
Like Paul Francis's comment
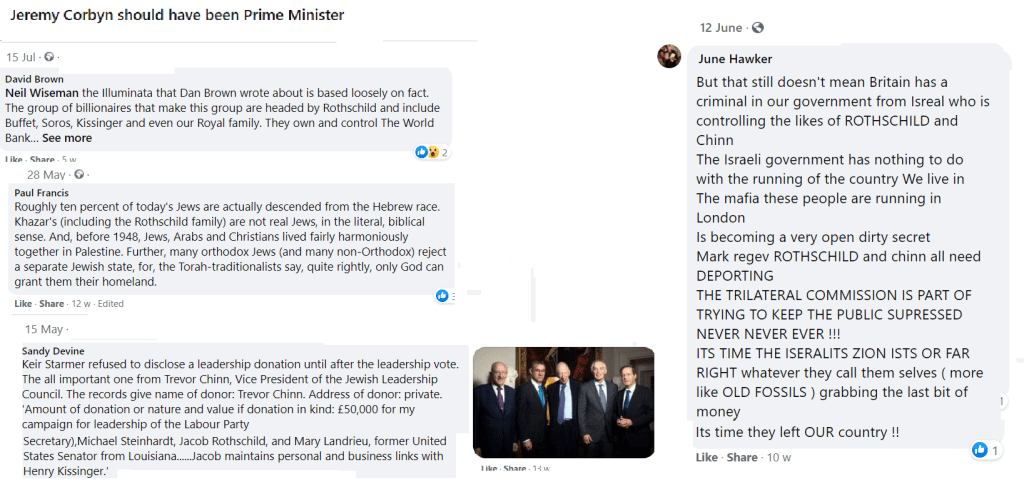coord(22,304)
